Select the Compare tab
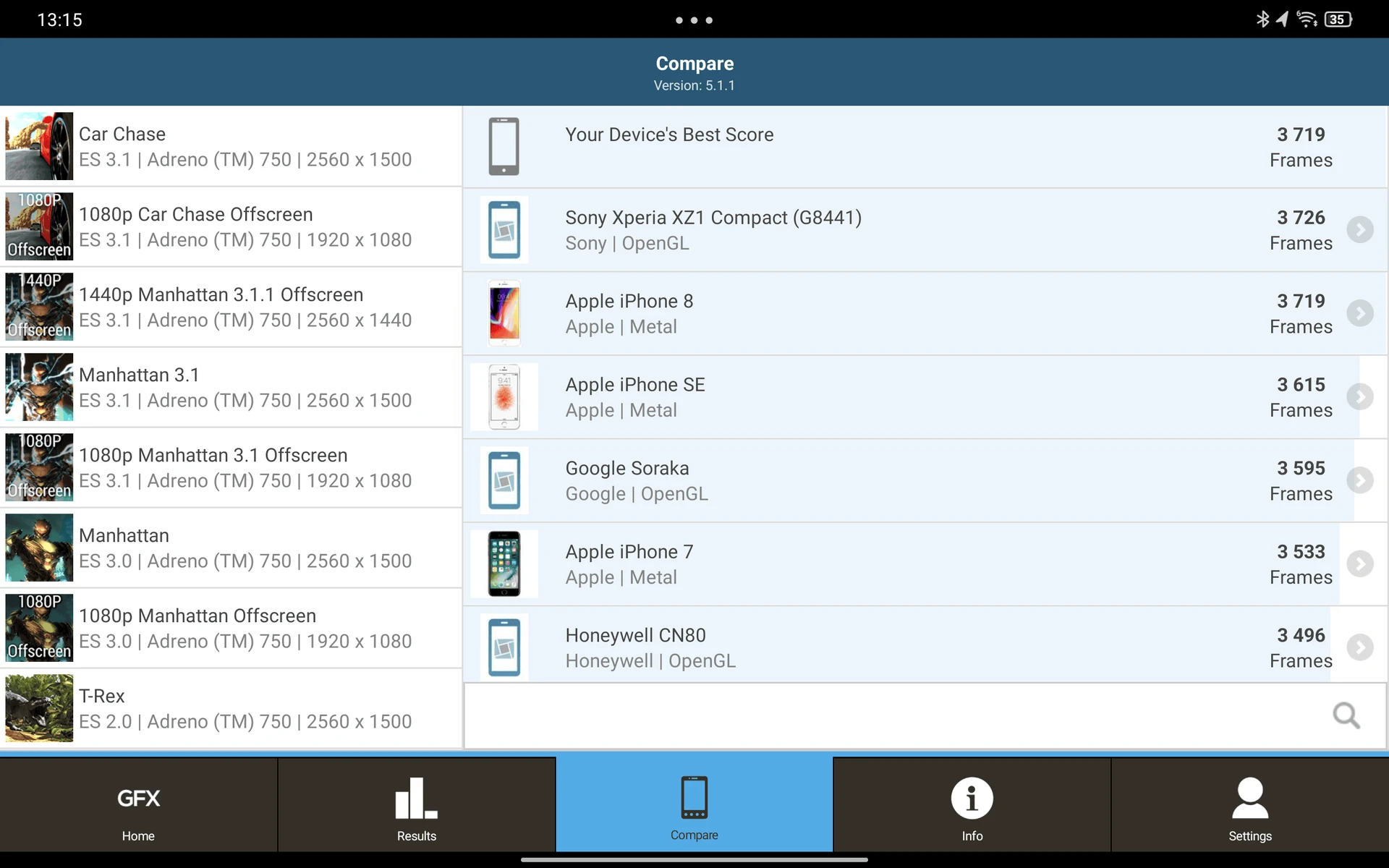This screenshot has width=1389, height=868. pos(694,804)
